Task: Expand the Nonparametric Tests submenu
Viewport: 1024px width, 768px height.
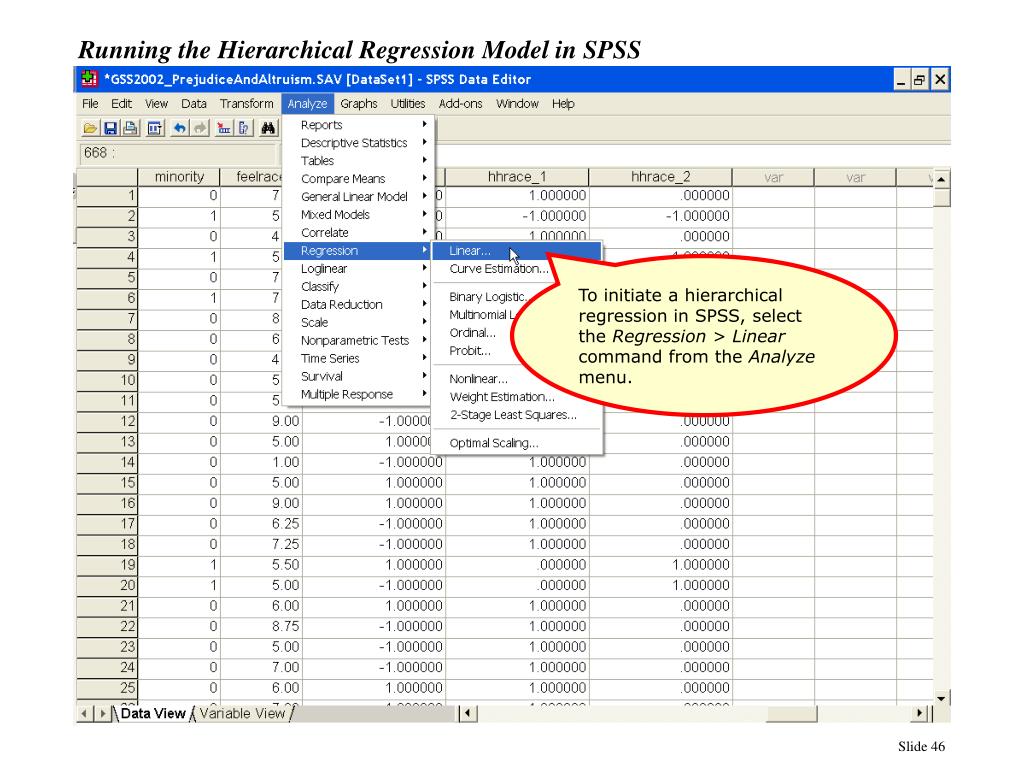Action: [354, 340]
